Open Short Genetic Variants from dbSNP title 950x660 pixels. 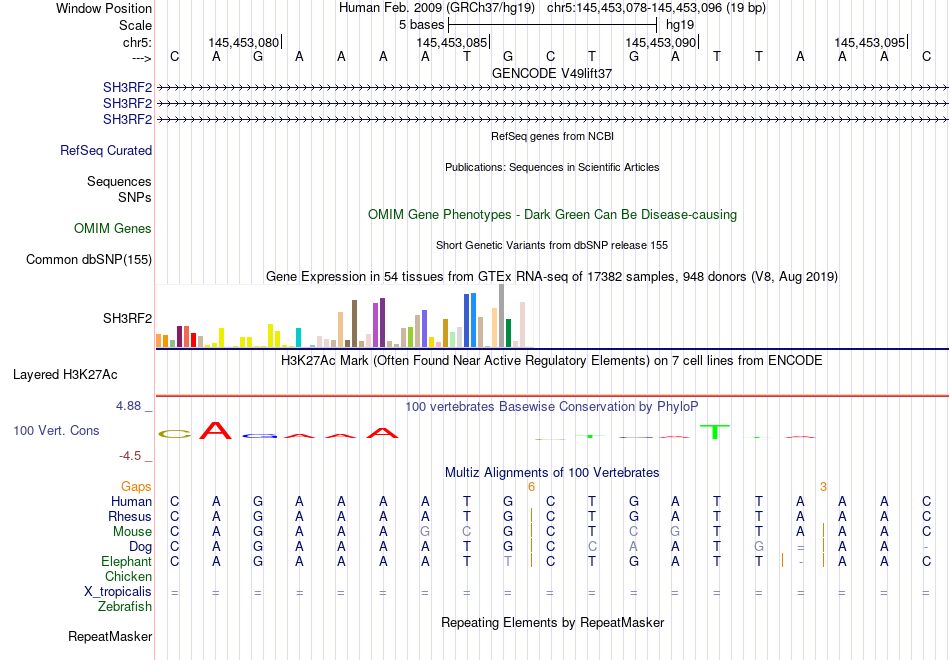pyautogui.click(x=552, y=245)
